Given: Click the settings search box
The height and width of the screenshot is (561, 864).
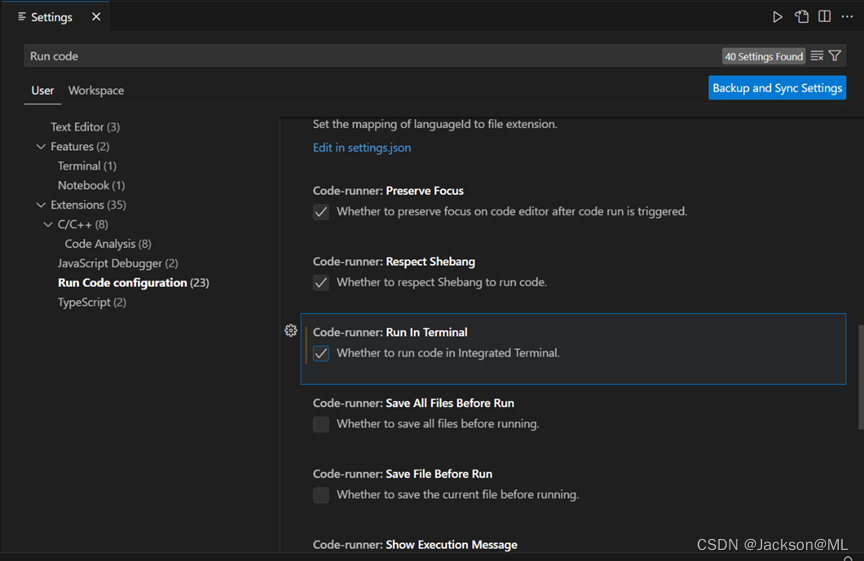Looking at the screenshot, I should pyautogui.click(x=370, y=56).
